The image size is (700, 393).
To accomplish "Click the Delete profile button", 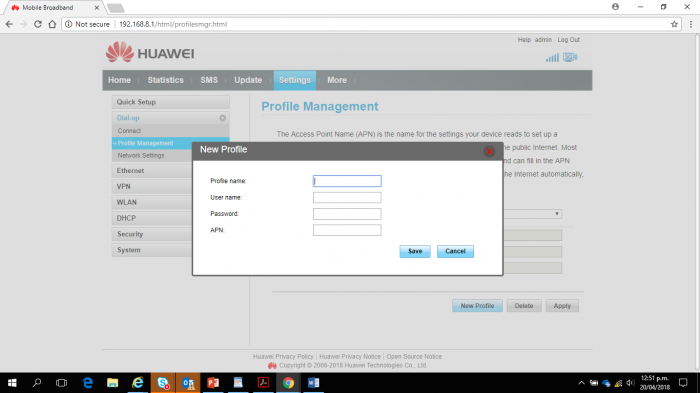I will click(x=524, y=306).
